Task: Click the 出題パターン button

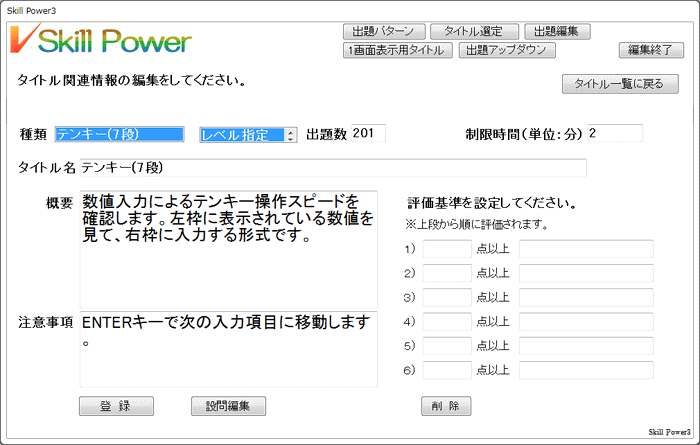Action: (x=384, y=32)
